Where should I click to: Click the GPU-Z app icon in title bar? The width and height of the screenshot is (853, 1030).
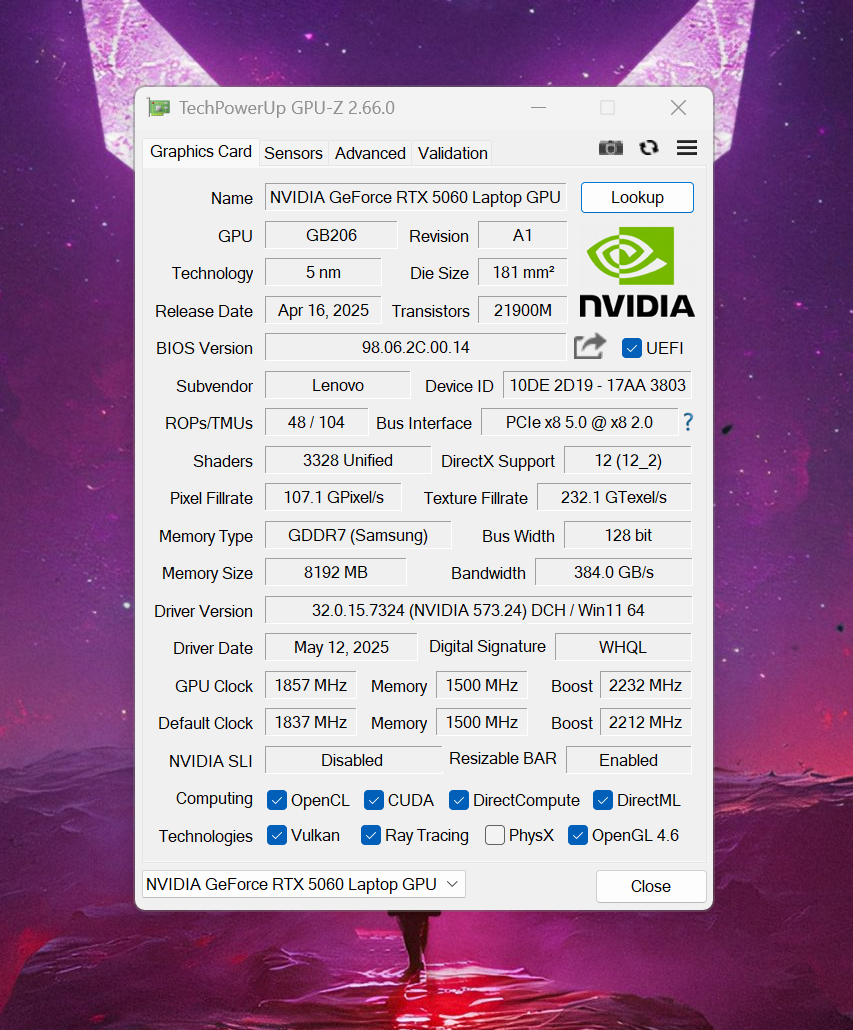(159, 108)
